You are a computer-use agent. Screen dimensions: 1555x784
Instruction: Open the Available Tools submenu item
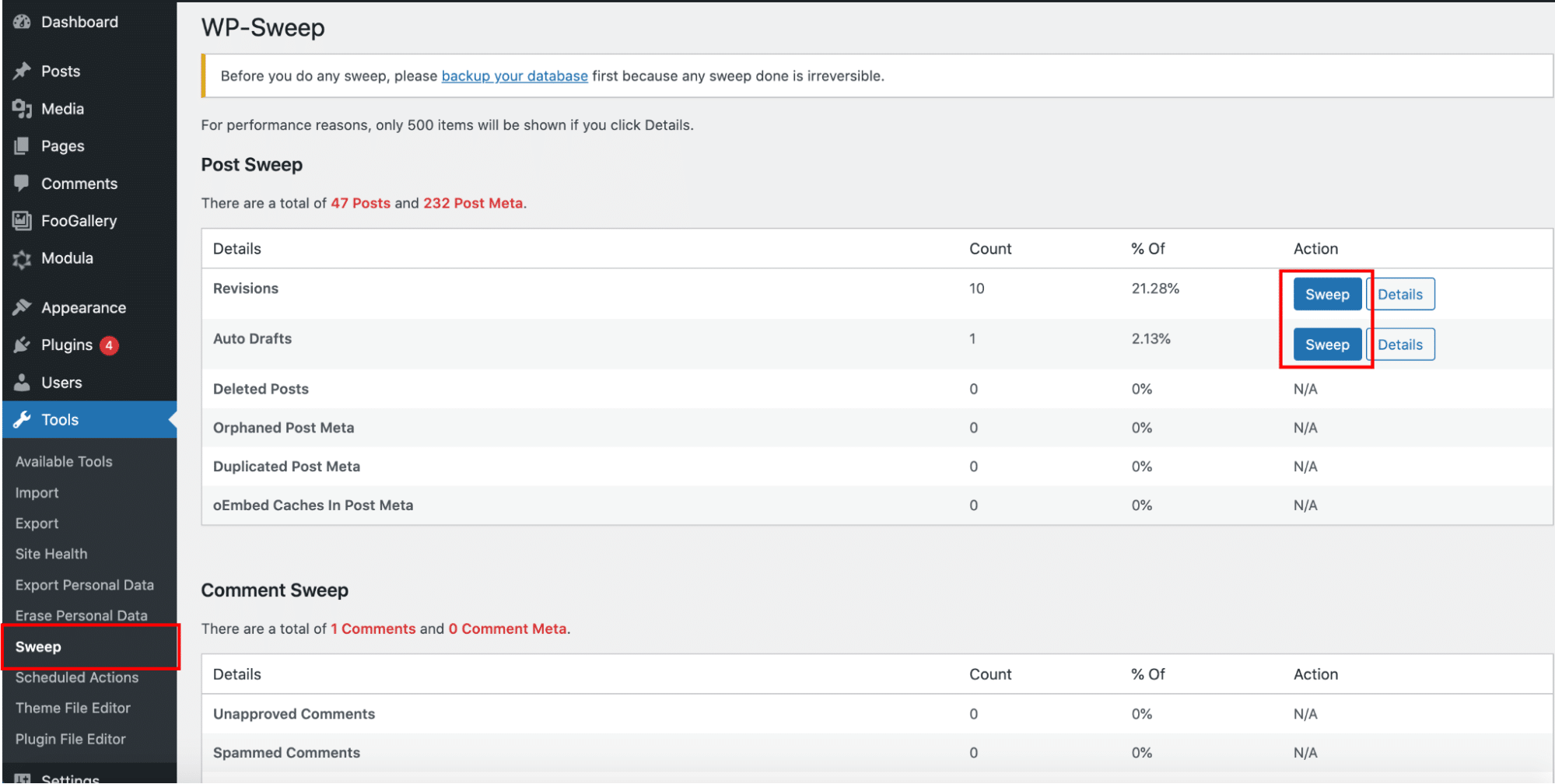(64, 461)
